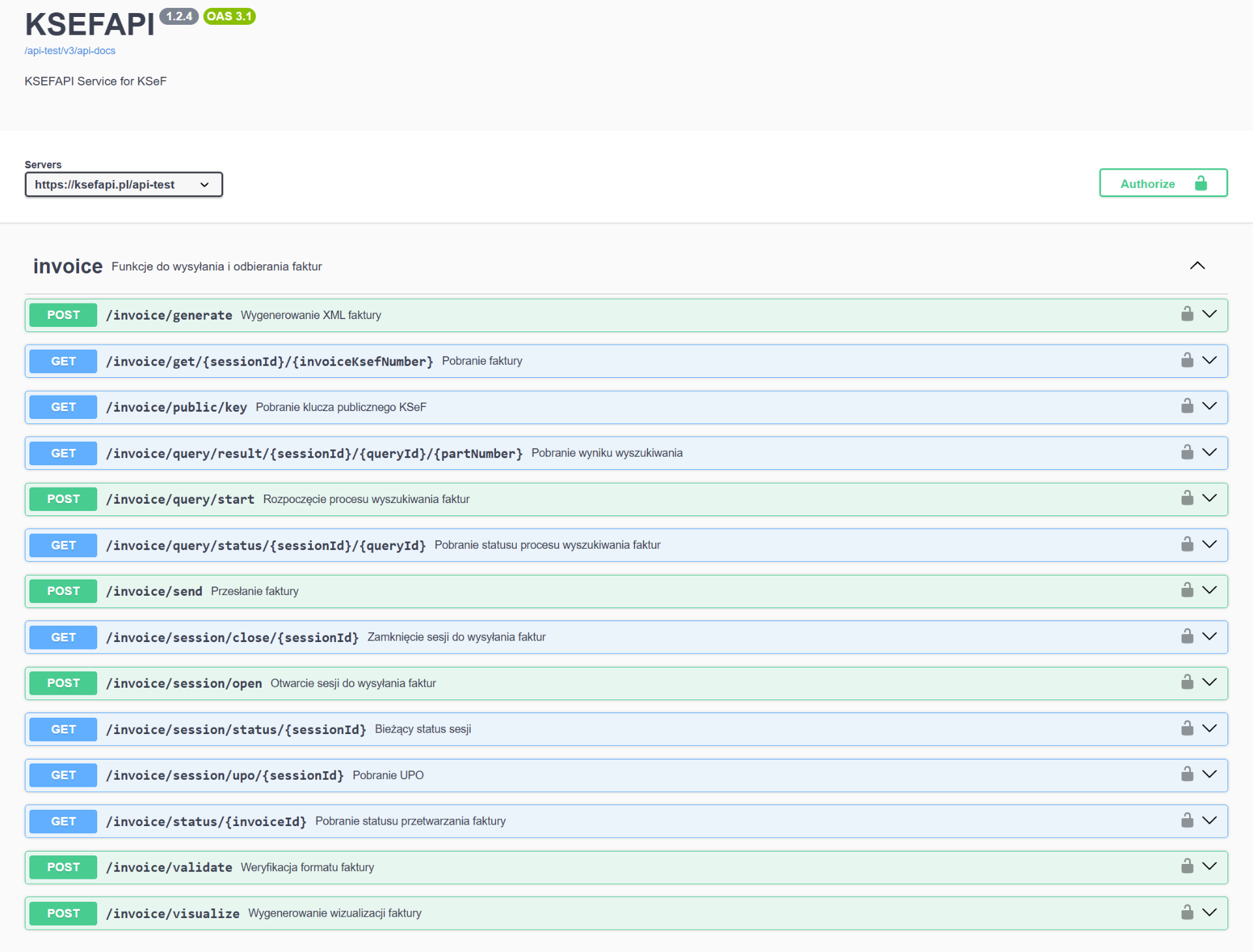
Task: Open the Servers URL dropdown
Action: click(123, 185)
